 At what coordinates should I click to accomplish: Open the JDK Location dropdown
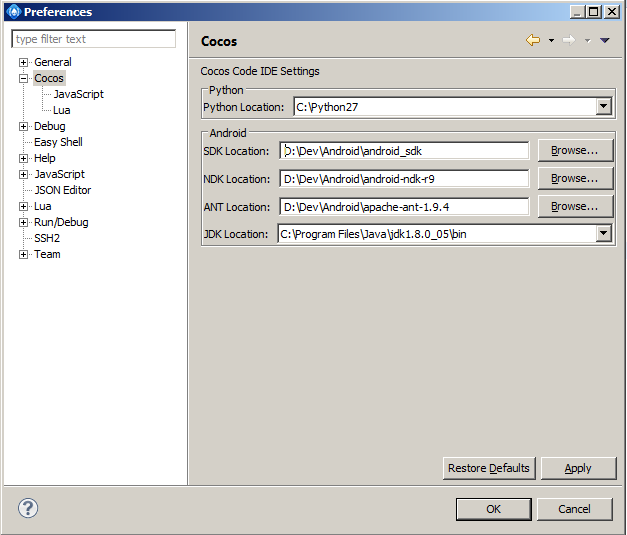tap(603, 234)
